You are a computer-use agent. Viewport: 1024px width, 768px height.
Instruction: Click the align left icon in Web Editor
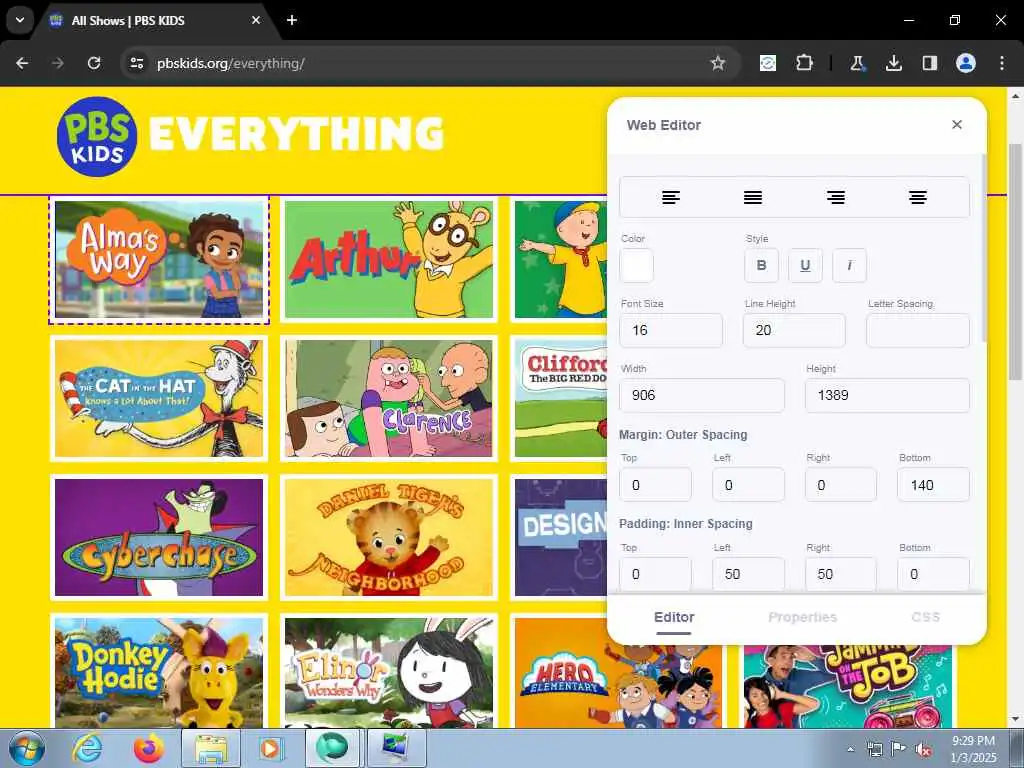click(671, 197)
